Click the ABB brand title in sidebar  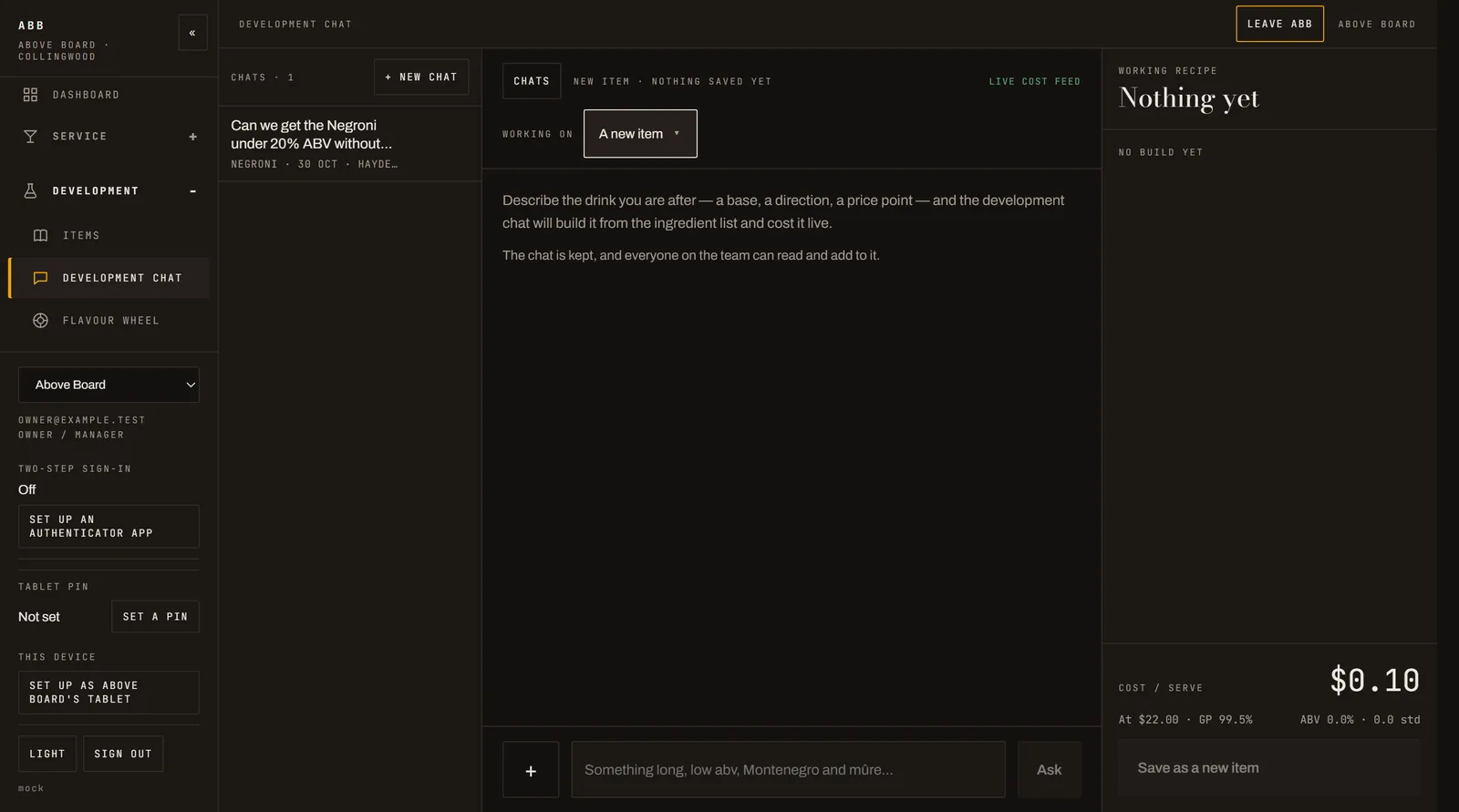tap(31, 26)
